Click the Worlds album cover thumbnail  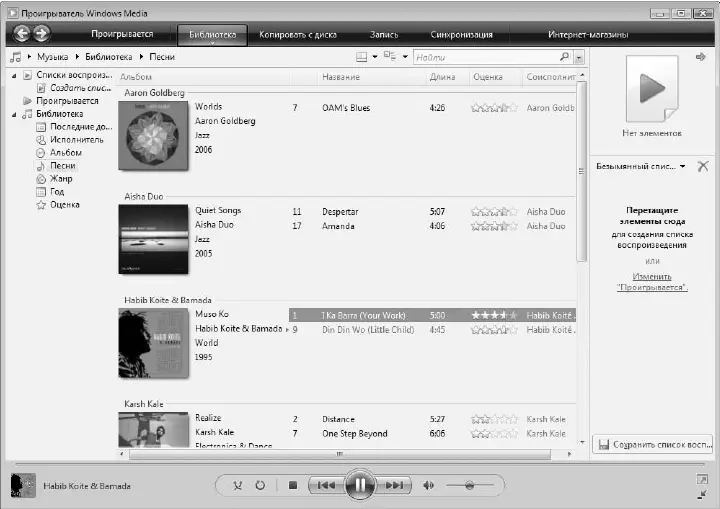click(153, 136)
